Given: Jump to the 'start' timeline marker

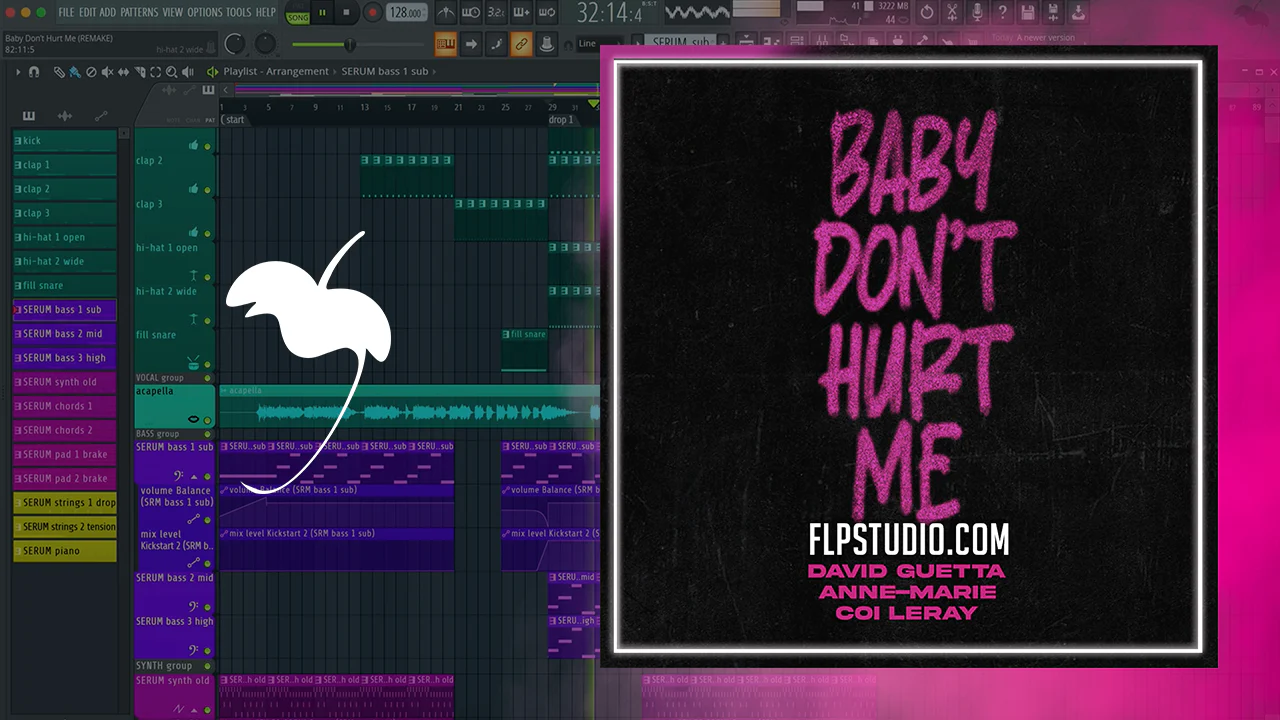Looking at the screenshot, I should [234, 120].
